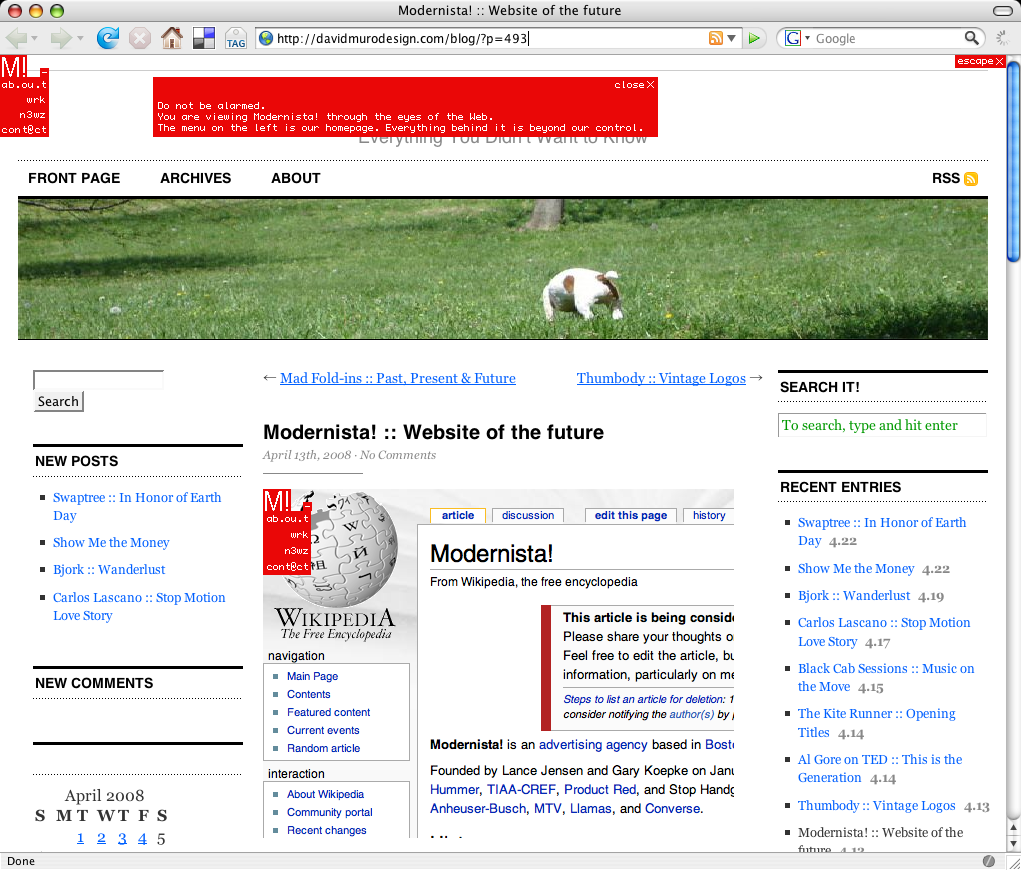Click the search magnifier icon
The image size is (1021, 870).
tap(972, 38)
